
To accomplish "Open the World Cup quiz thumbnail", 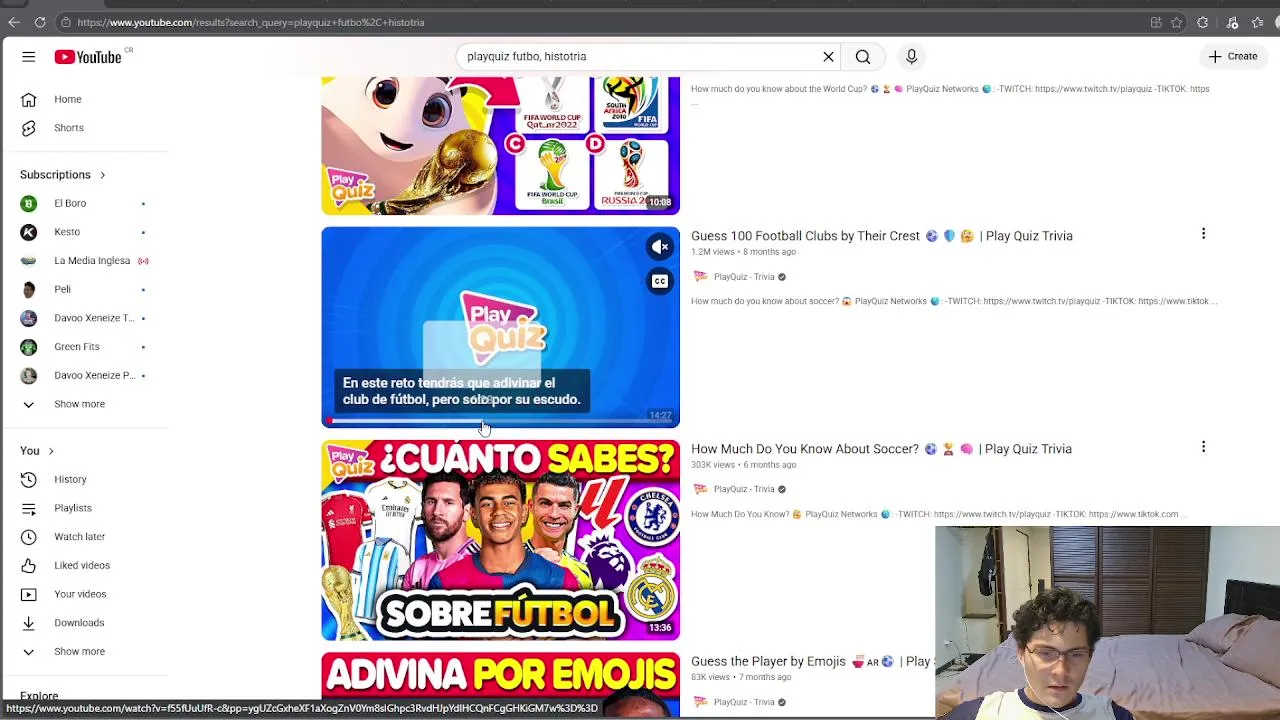I will [x=500, y=146].
